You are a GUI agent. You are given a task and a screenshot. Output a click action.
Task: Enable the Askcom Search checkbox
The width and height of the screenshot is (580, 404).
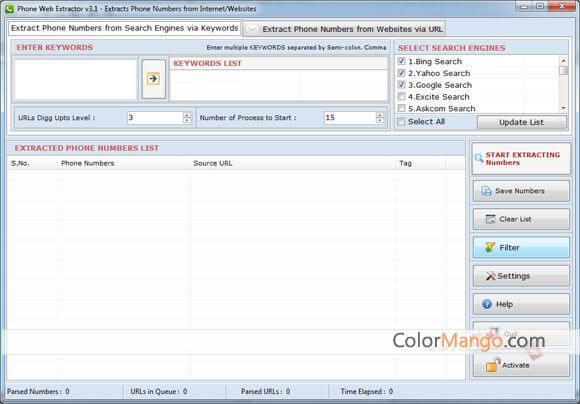[x=401, y=108]
